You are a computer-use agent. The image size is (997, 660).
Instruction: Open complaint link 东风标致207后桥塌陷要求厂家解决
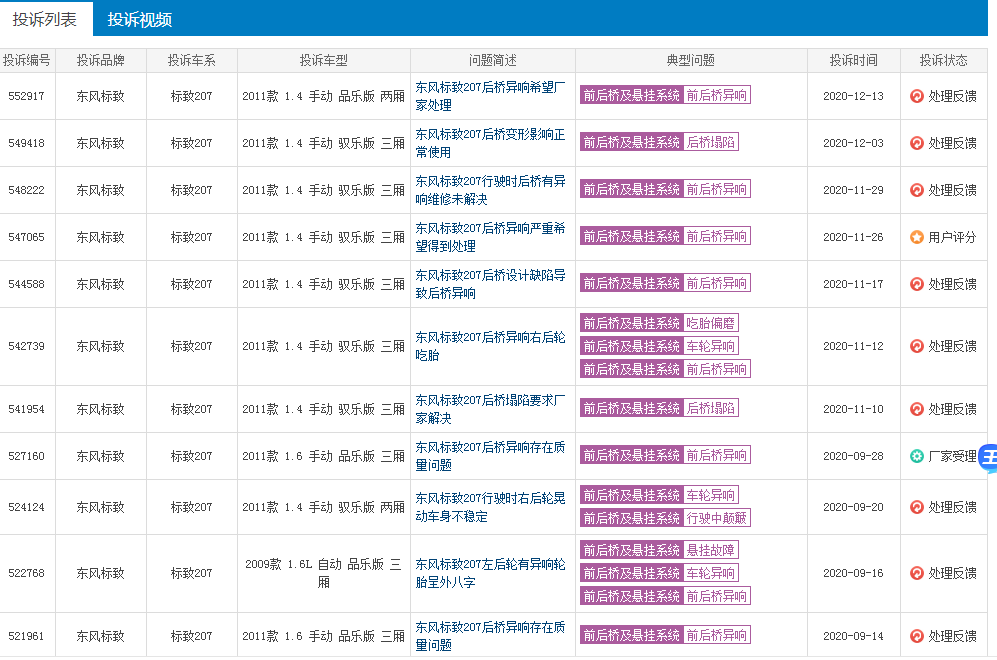point(490,409)
